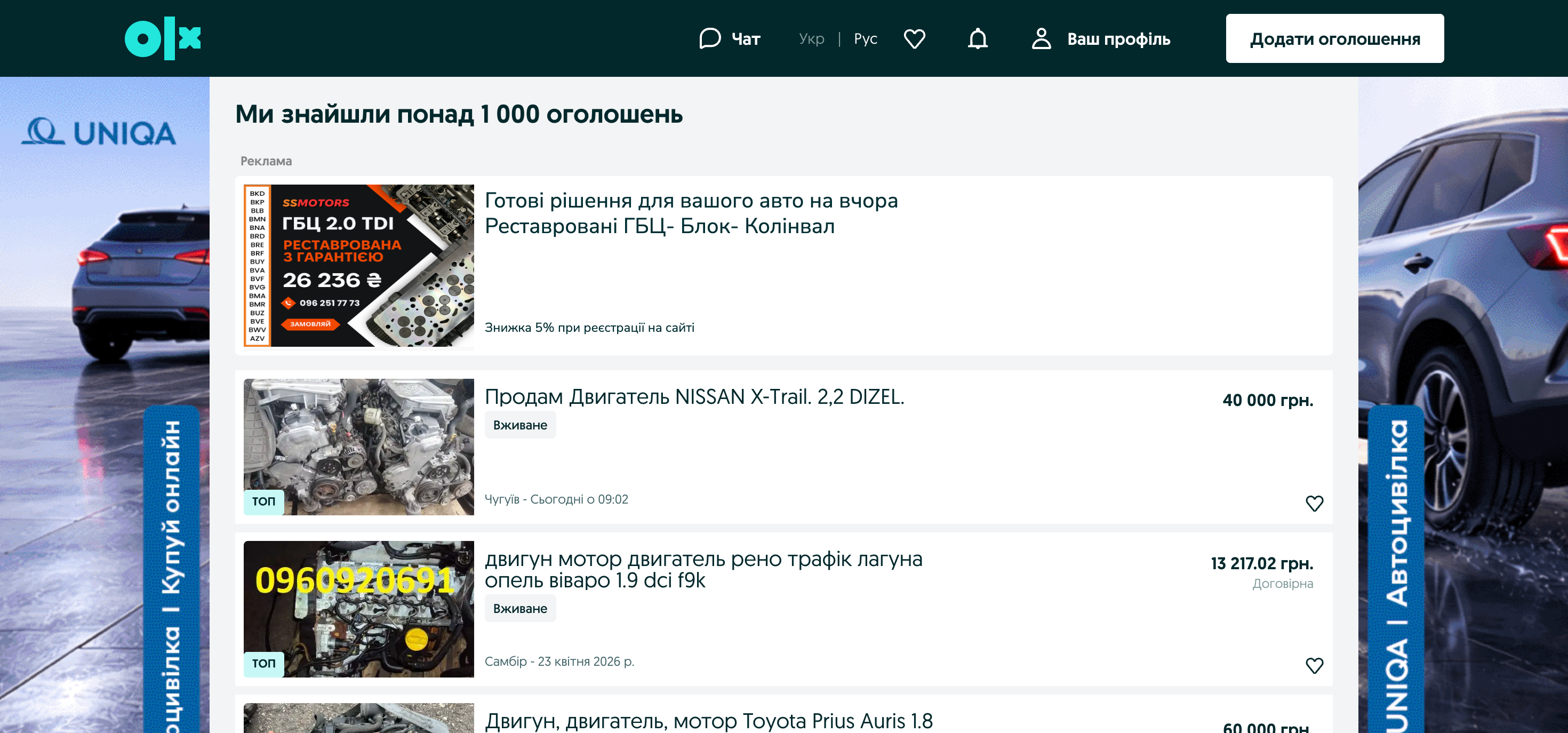Switch language to Рус
The width and height of the screenshot is (1568, 733).
click(865, 39)
